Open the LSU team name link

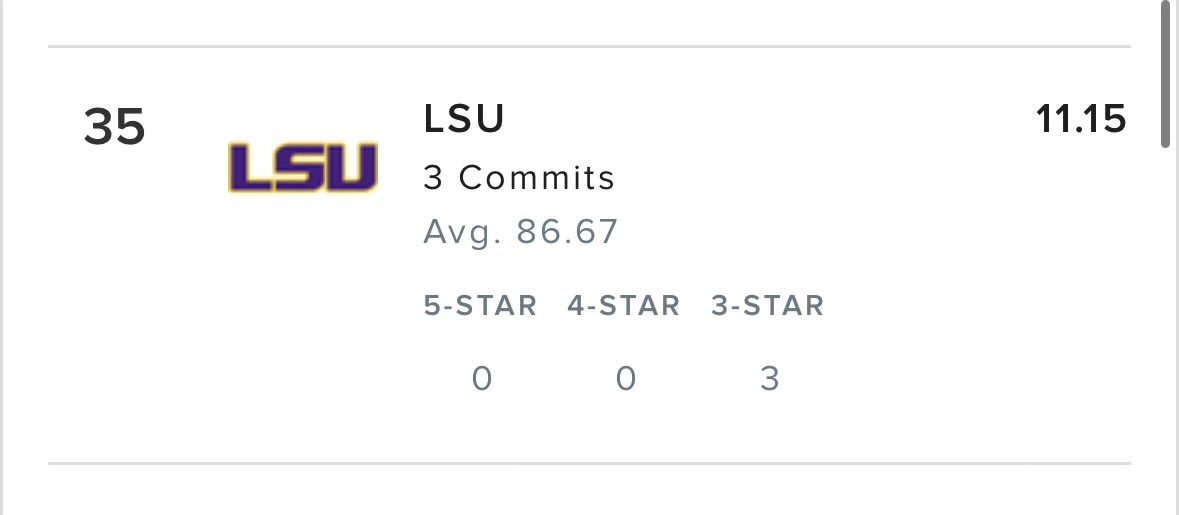[x=464, y=120]
